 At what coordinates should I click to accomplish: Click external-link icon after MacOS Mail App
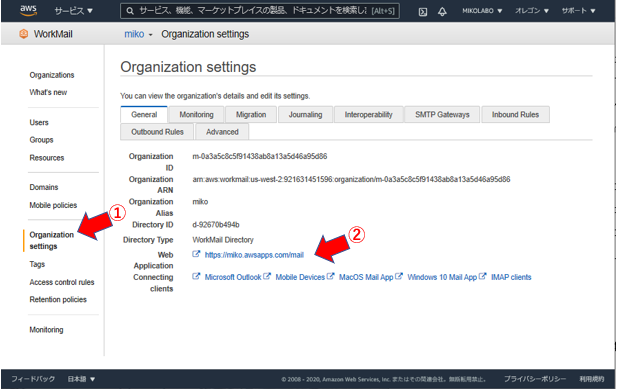click(399, 276)
